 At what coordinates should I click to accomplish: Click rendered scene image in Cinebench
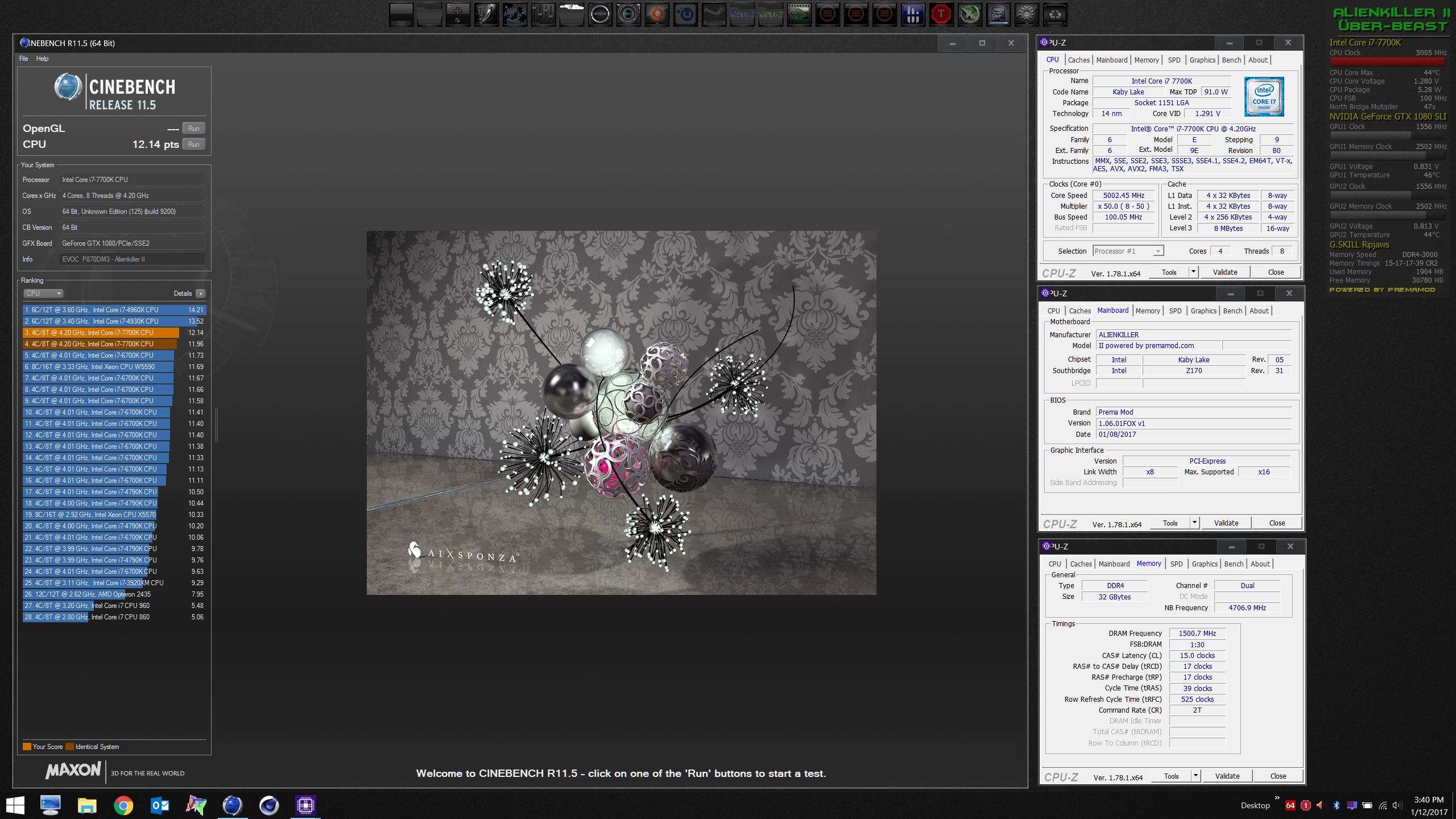click(621, 413)
